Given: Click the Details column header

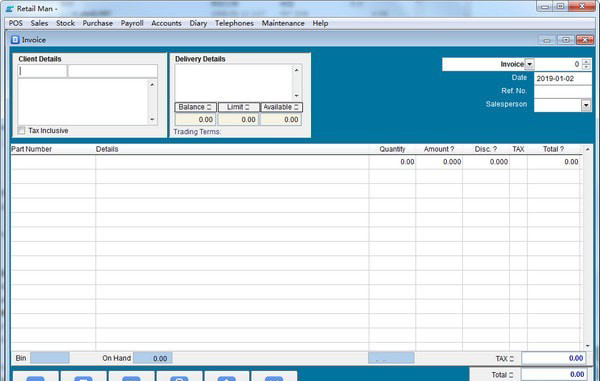Looking at the screenshot, I should coord(107,149).
